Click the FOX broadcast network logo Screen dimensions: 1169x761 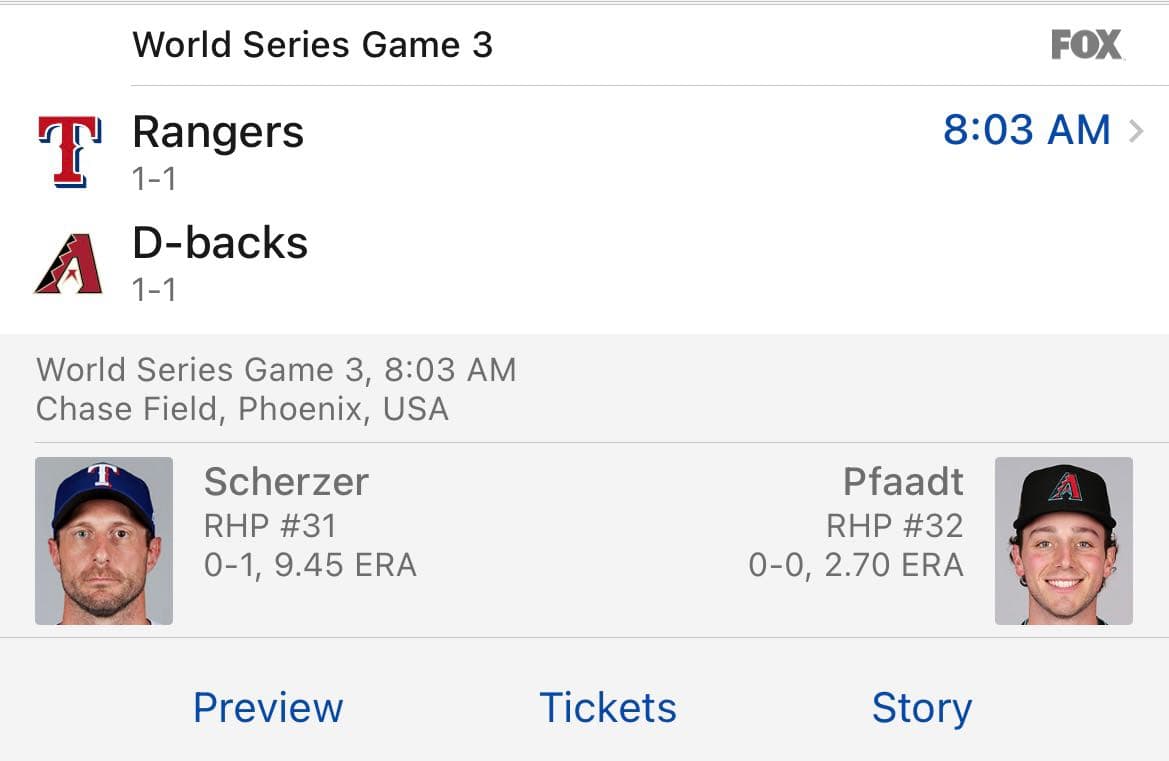[1087, 45]
